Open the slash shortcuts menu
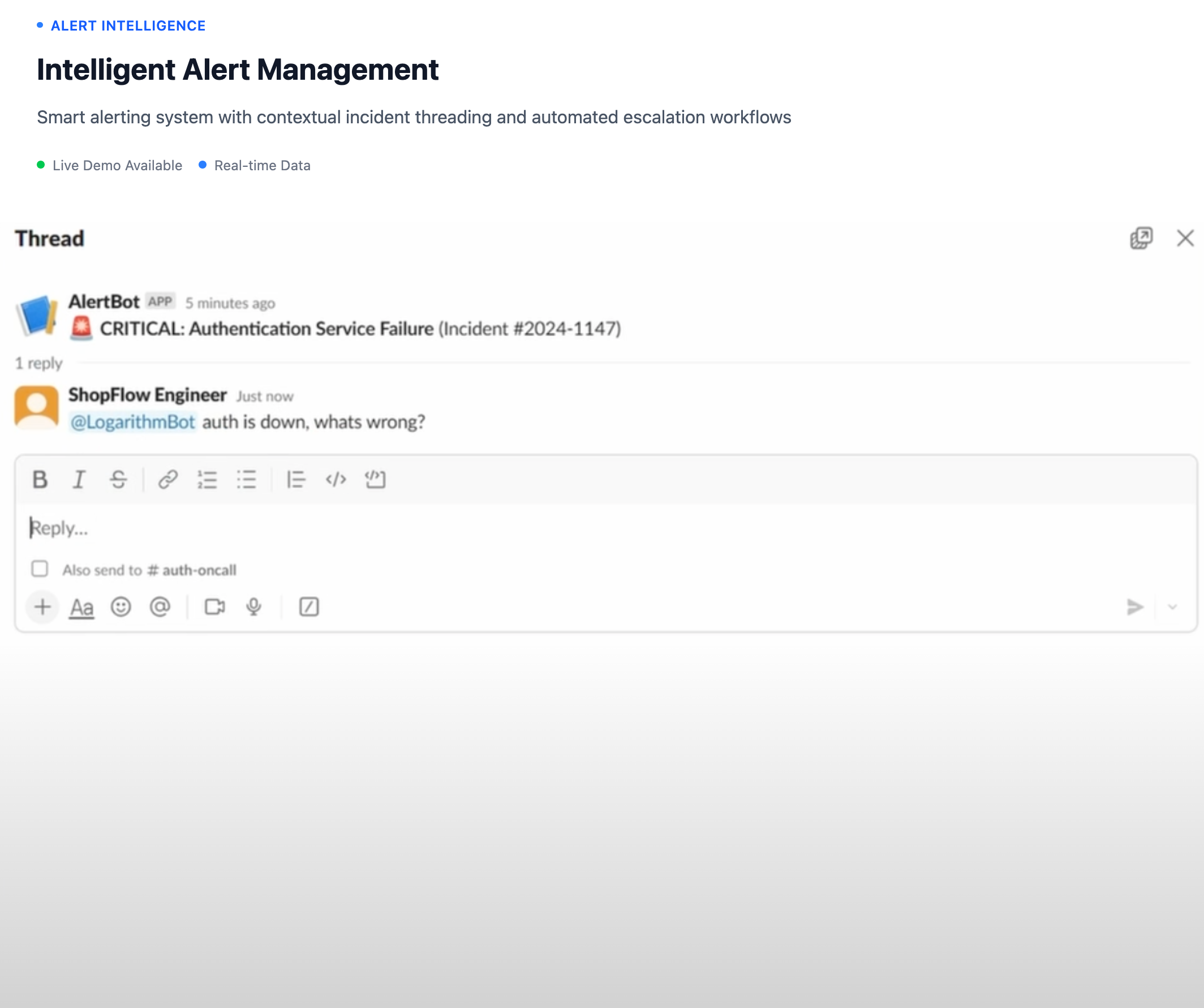The image size is (1204, 1008). pyautogui.click(x=309, y=607)
